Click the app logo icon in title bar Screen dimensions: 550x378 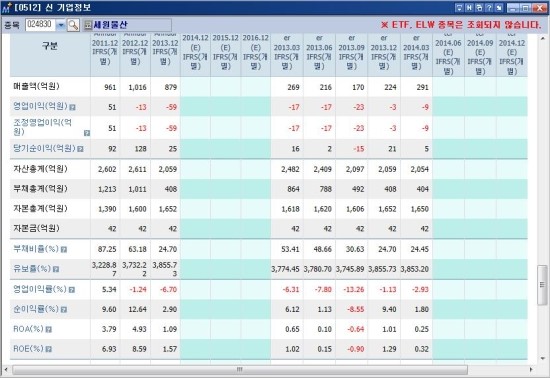(6, 7)
